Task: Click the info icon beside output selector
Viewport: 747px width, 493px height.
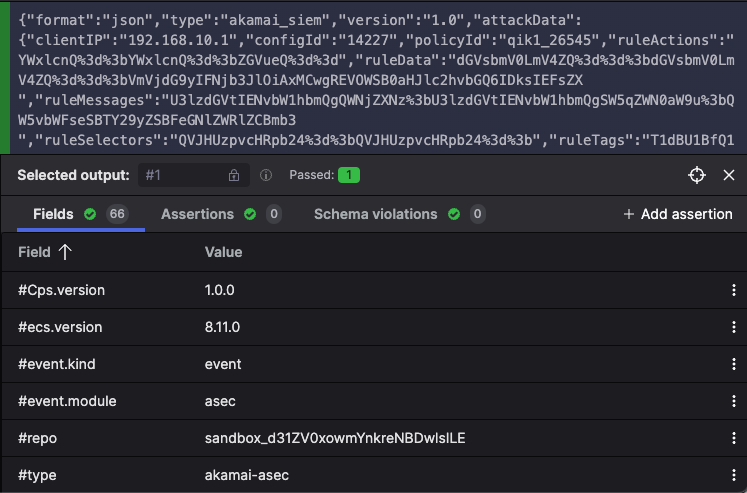Action: click(x=266, y=175)
